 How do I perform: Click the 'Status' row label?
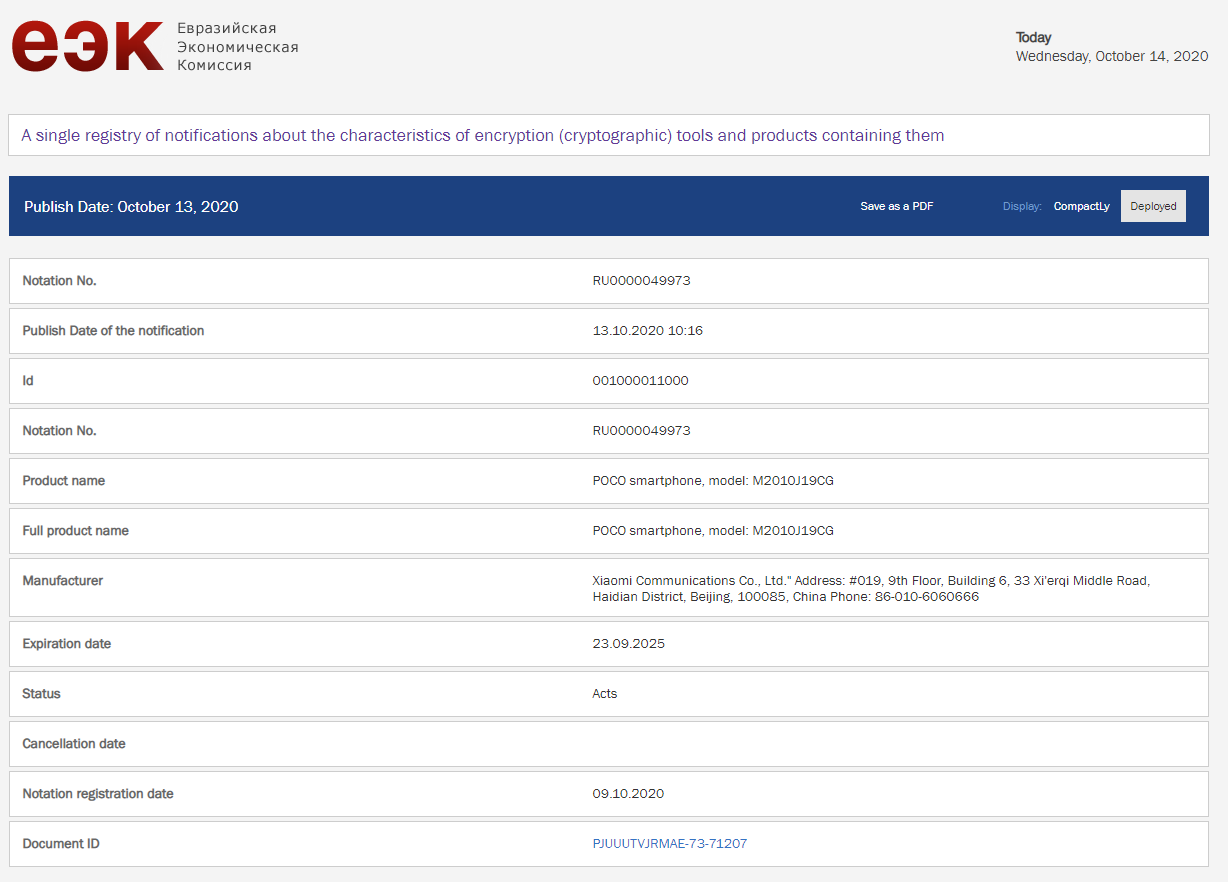pyautogui.click(x=42, y=694)
